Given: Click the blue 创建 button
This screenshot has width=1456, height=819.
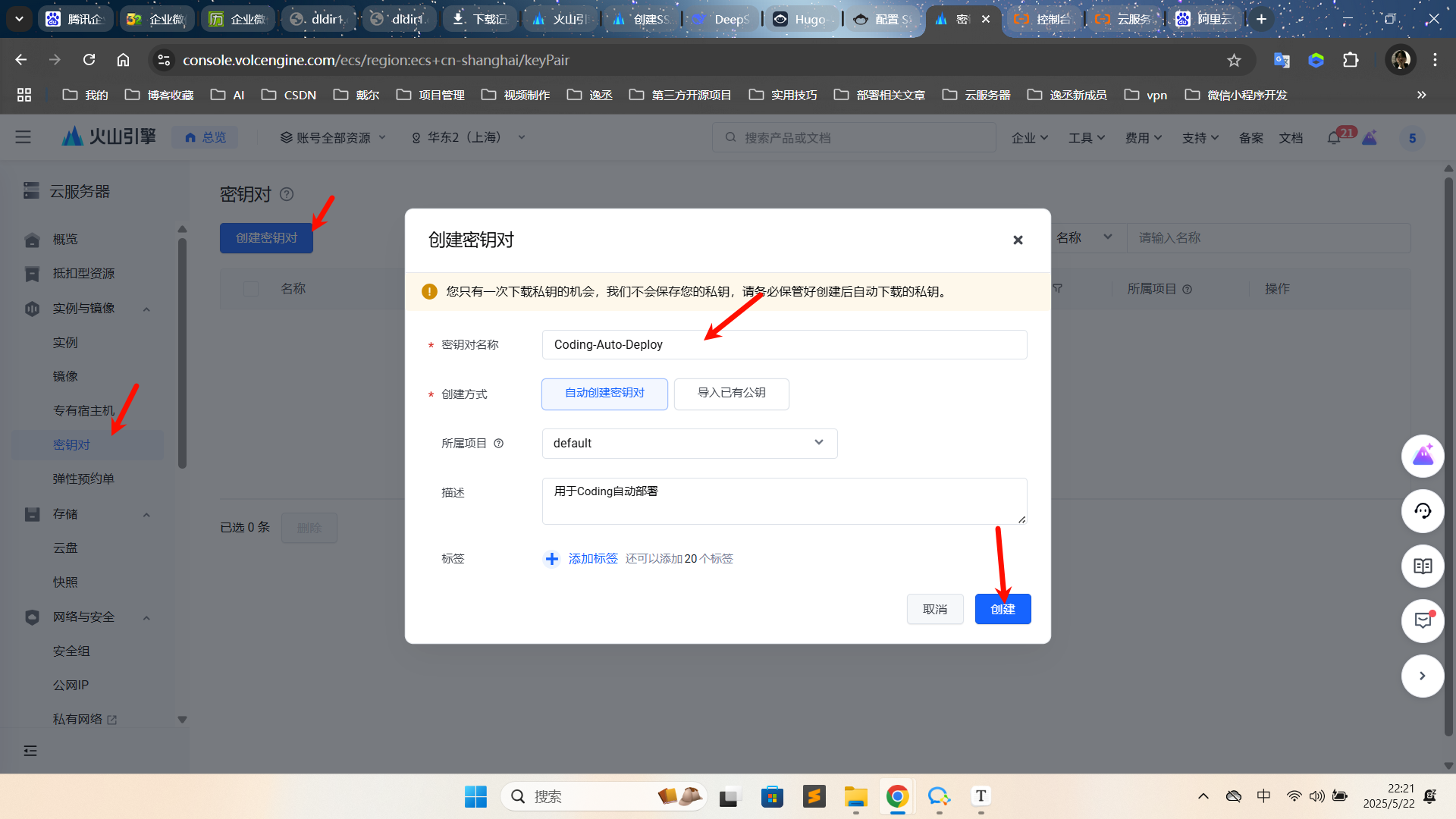Looking at the screenshot, I should tap(1002, 609).
